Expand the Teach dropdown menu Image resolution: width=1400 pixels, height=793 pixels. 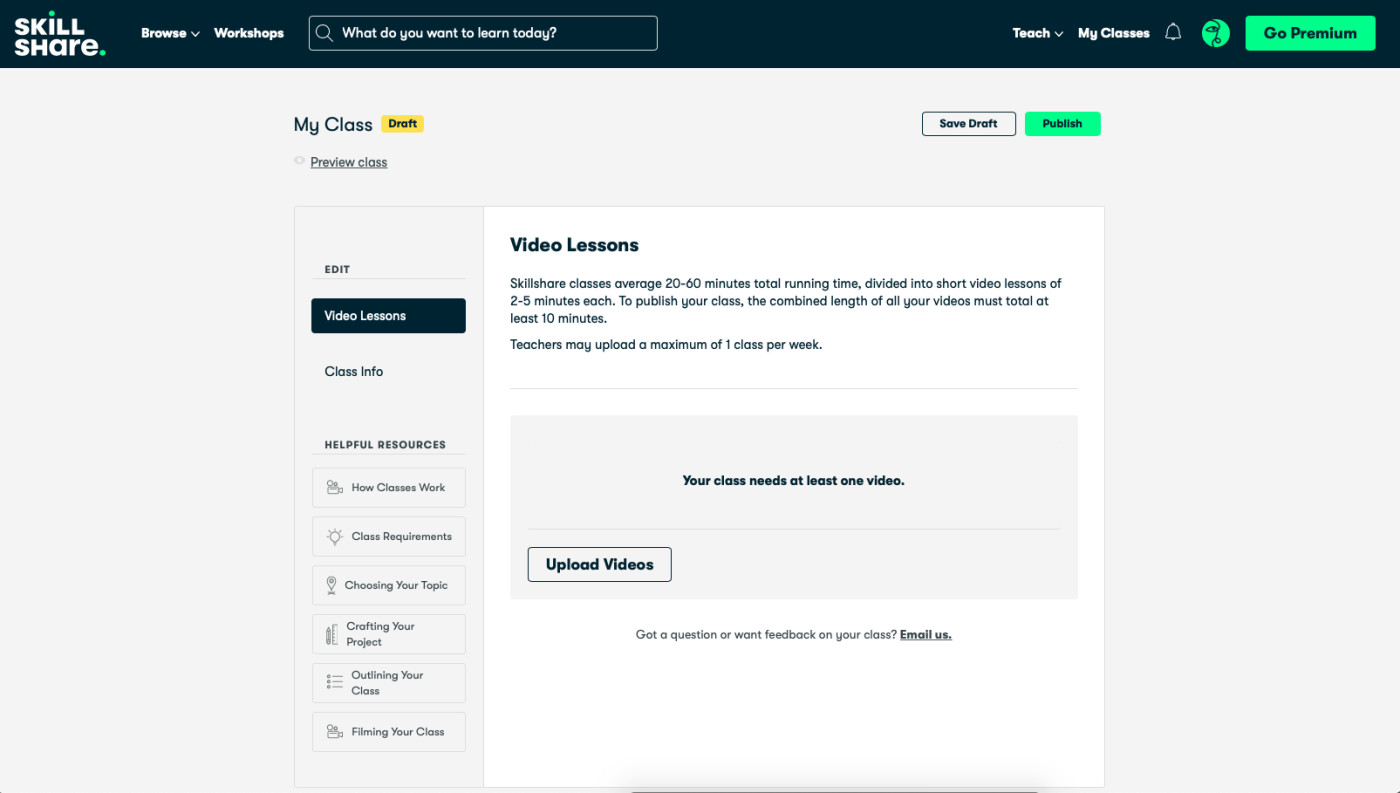click(1037, 33)
